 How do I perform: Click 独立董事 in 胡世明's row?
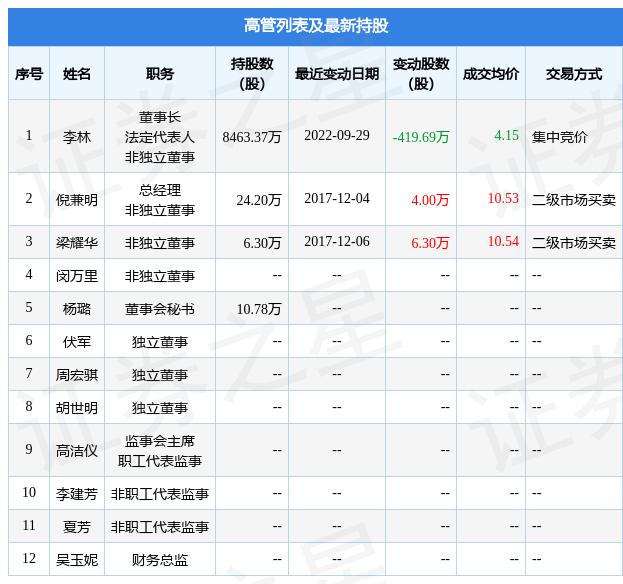click(160, 408)
